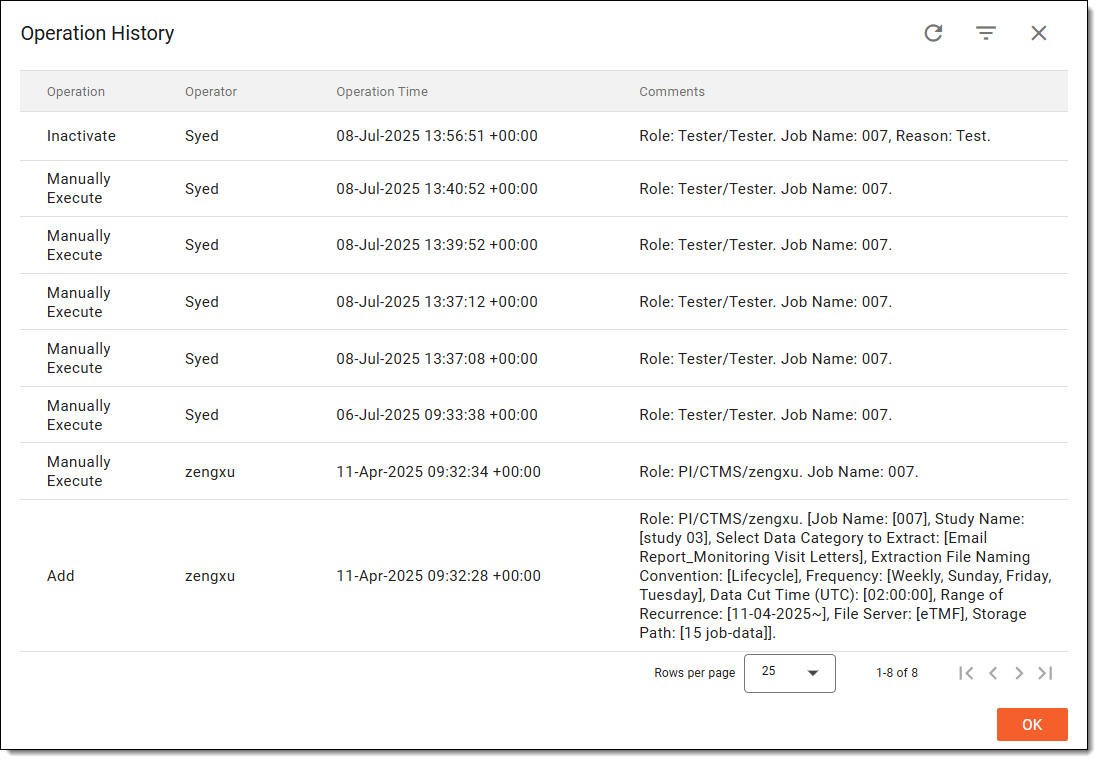This screenshot has height=762, width=1100.
Task: Click the Operator column header
Action: 211,91
